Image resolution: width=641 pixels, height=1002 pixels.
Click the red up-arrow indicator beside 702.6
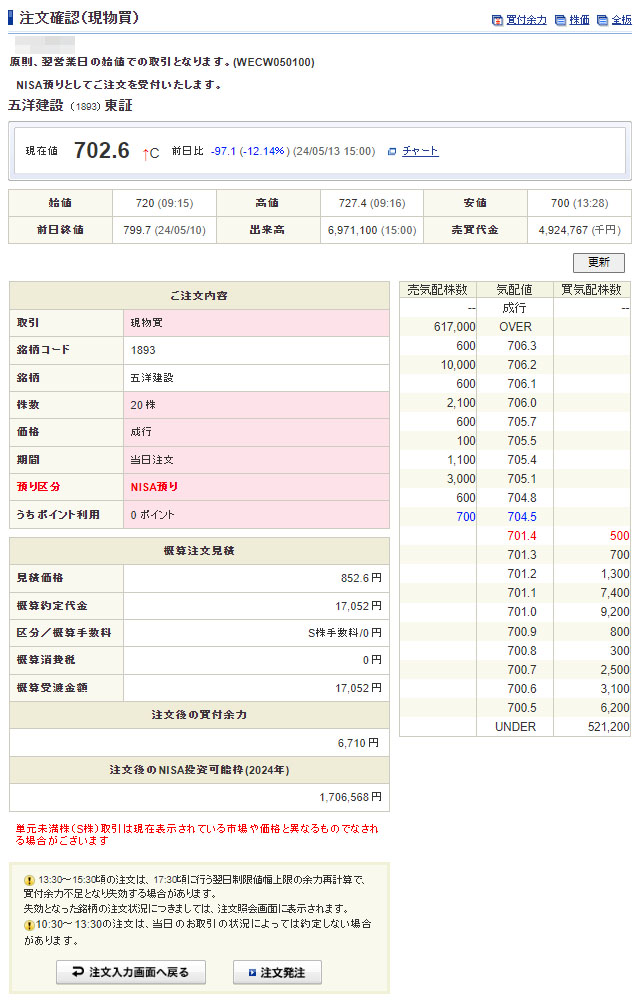tap(145, 152)
